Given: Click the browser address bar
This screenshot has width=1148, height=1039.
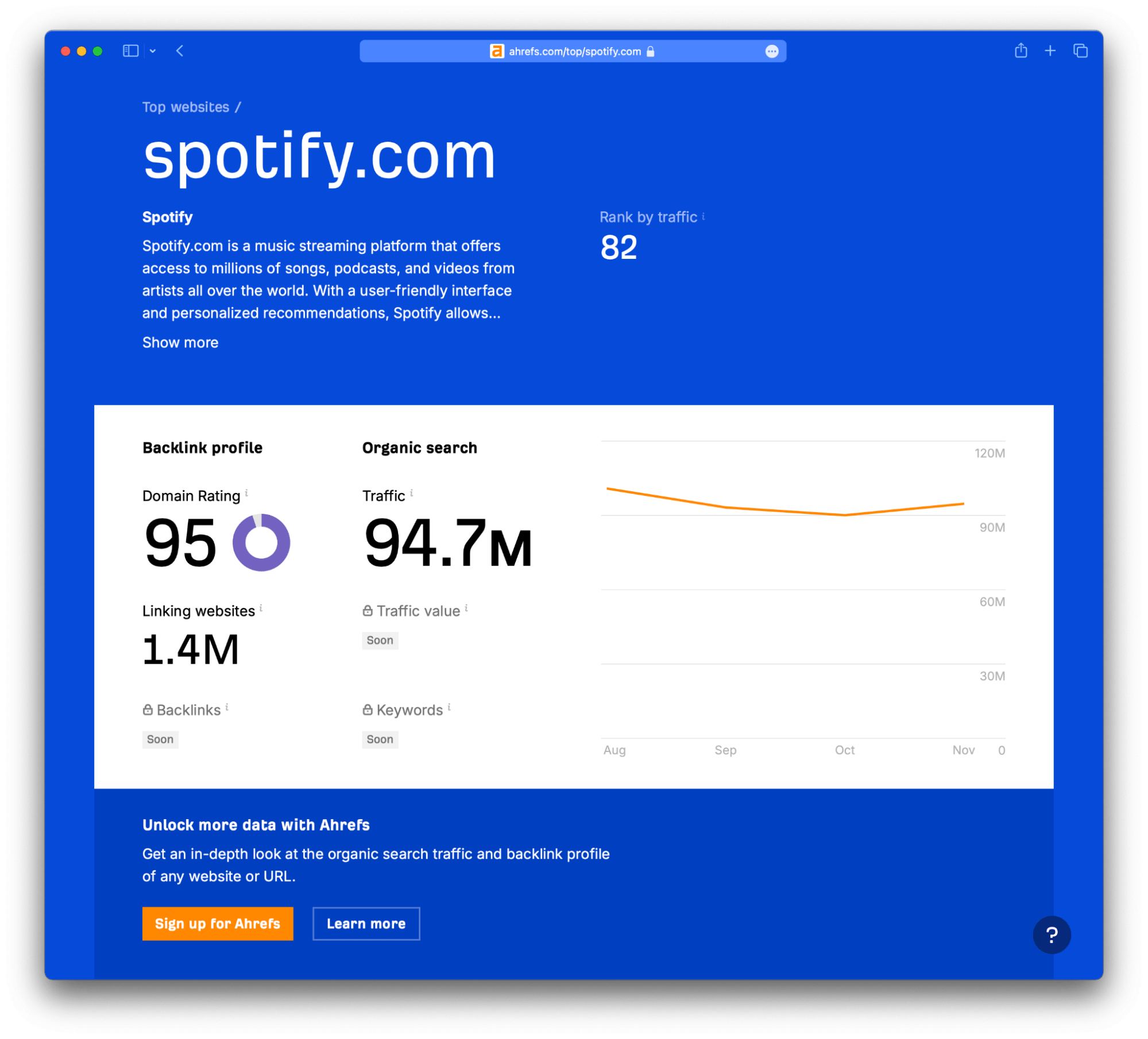Looking at the screenshot, I should (x=573, y=51).
